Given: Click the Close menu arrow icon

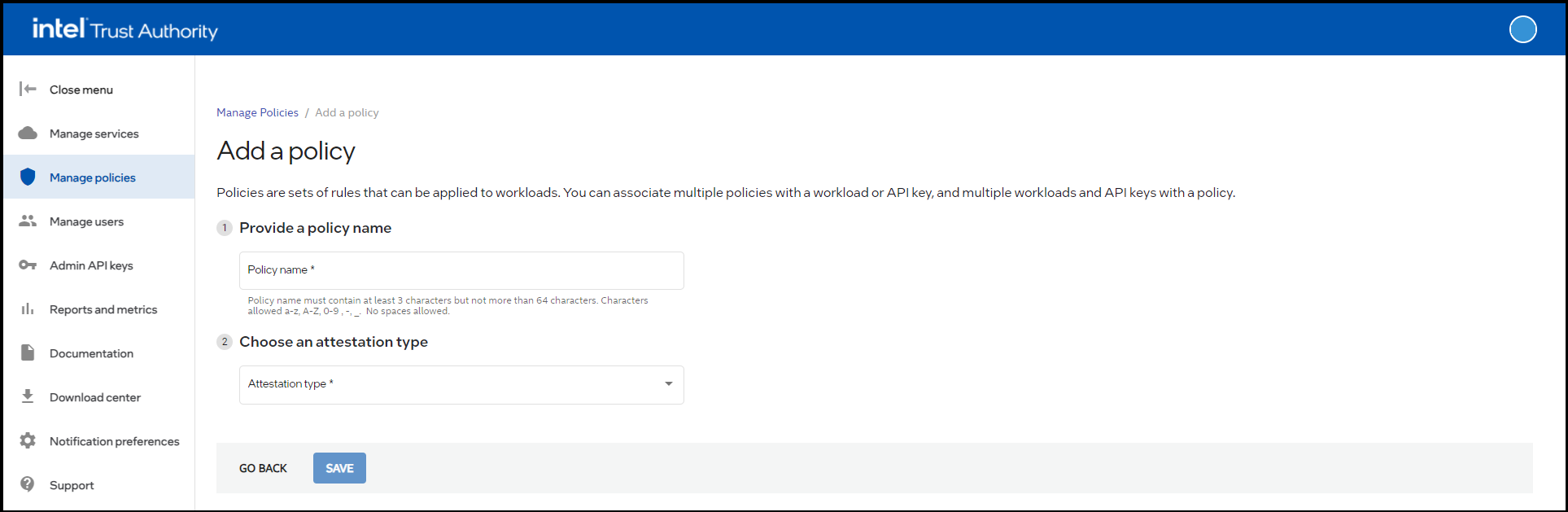Looking at the screenshot, I should click(28, 89).
